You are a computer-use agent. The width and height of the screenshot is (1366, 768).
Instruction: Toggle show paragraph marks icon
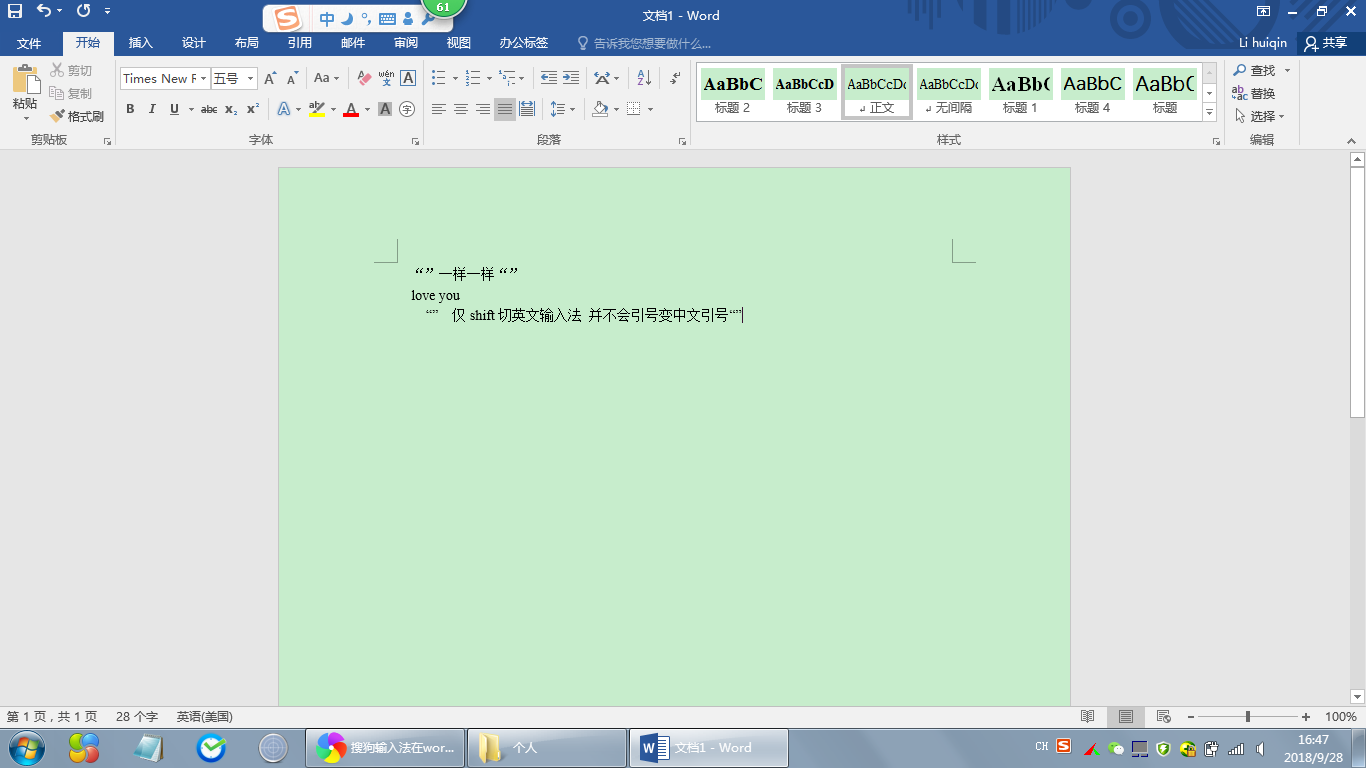tap(676, 78)
